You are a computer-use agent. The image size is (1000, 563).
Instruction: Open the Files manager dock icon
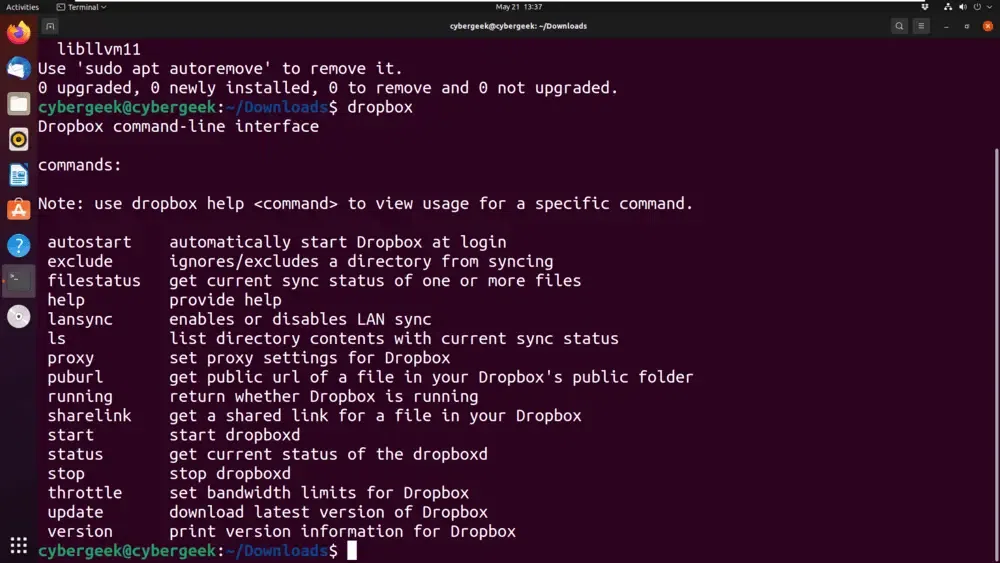tap(18, 103)
